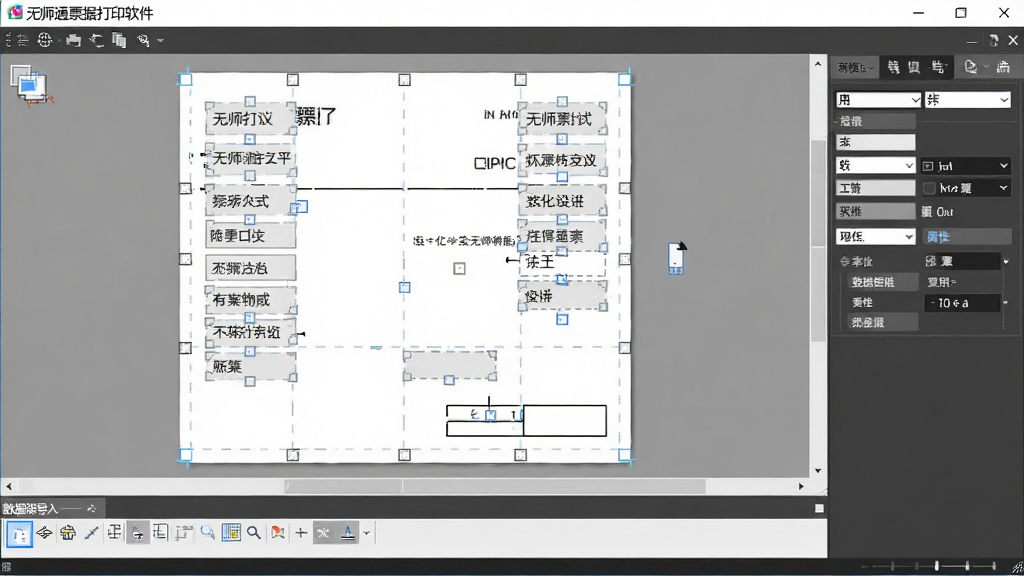
Task: Select the diagonal line tool in the bottom toolbar
Action: click(x=91, y=533)
